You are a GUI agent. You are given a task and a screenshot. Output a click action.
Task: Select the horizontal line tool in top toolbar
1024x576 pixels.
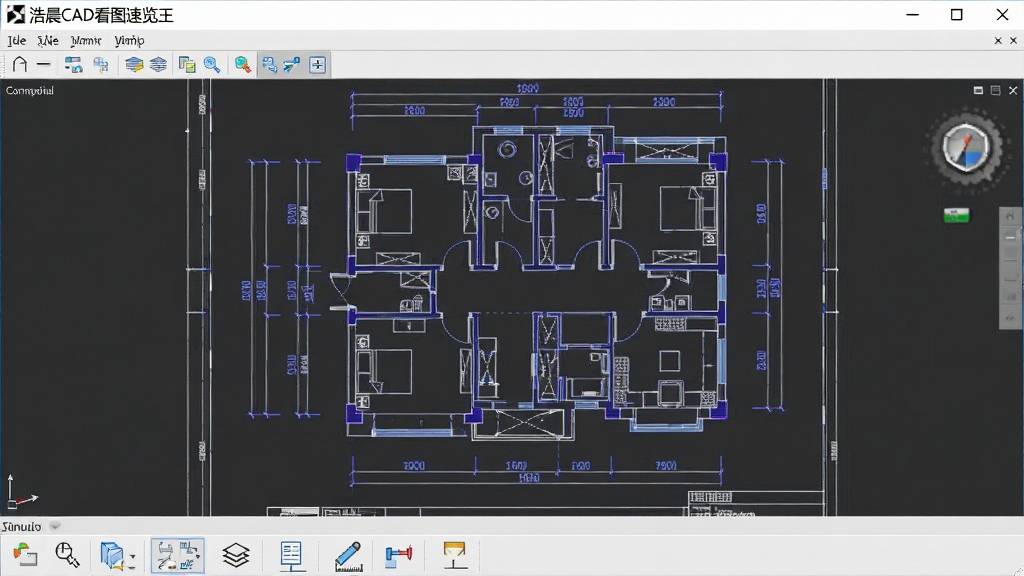[x=44, y=64]
